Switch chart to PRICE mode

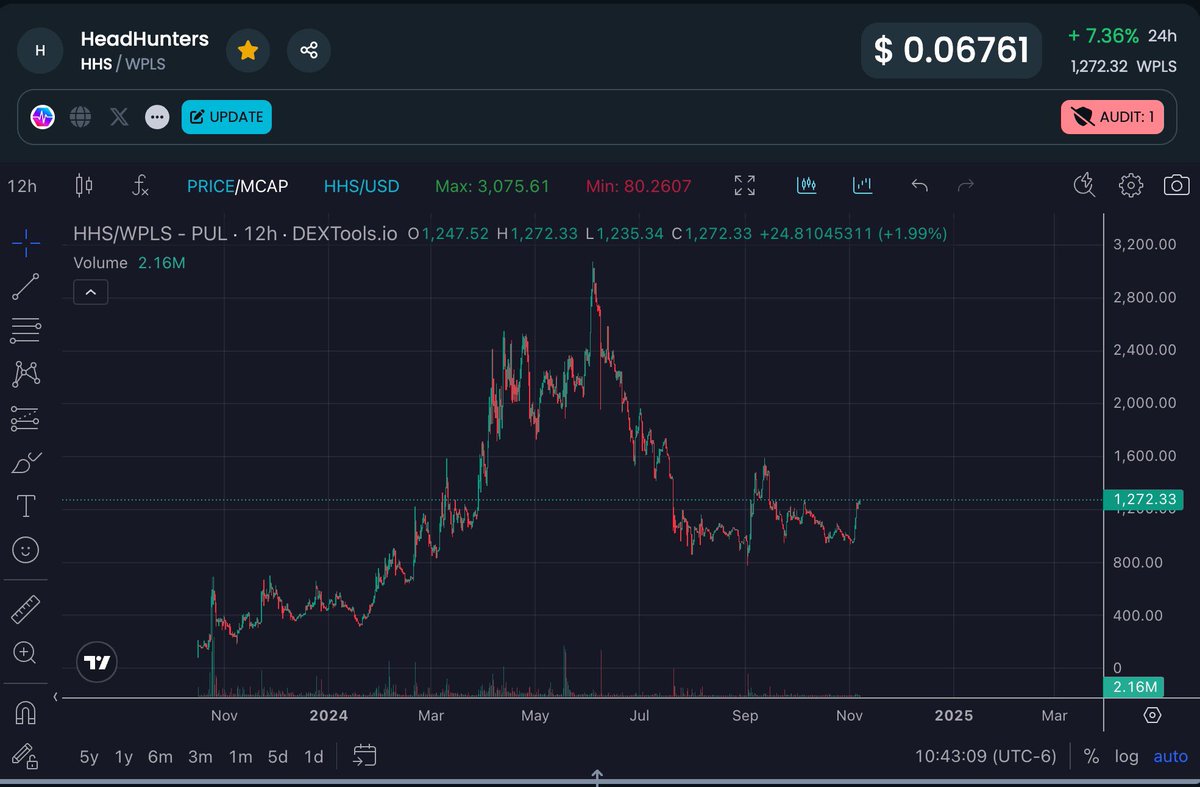[x=209, y=186]
